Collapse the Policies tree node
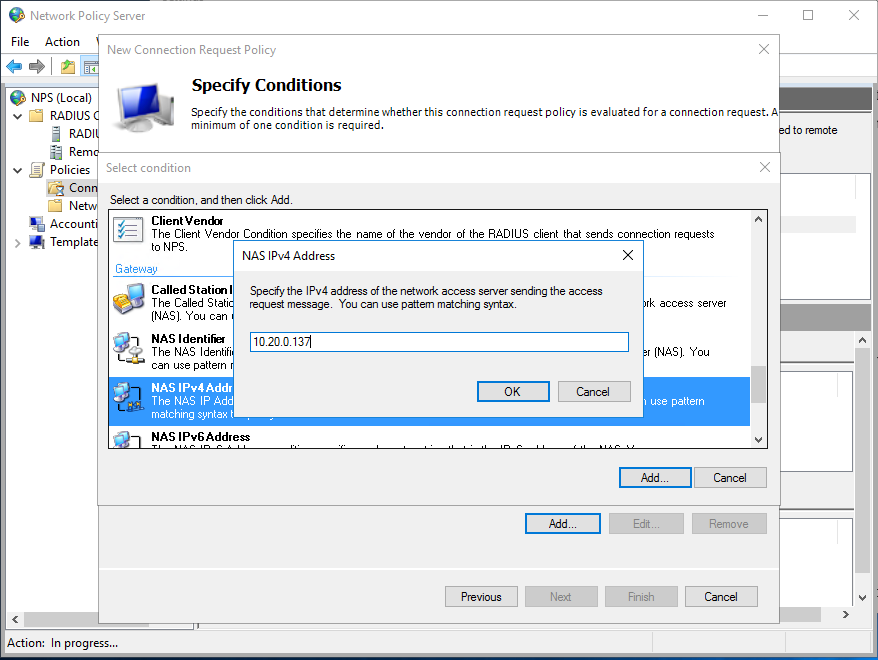 pos(17,169)
